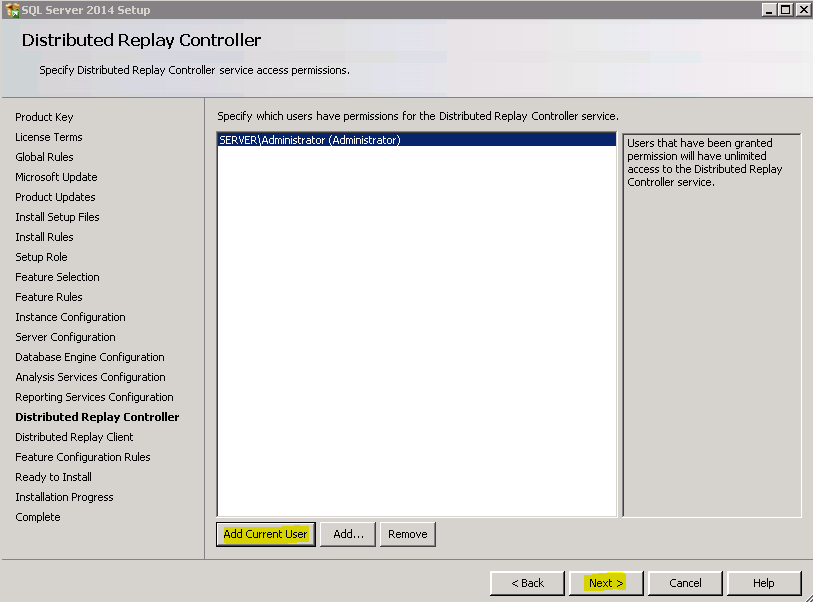Screen dimensions: 813x602
Task: Click Product Key step in sidebar
Action: pyautogui.click(x=44, y=117)
